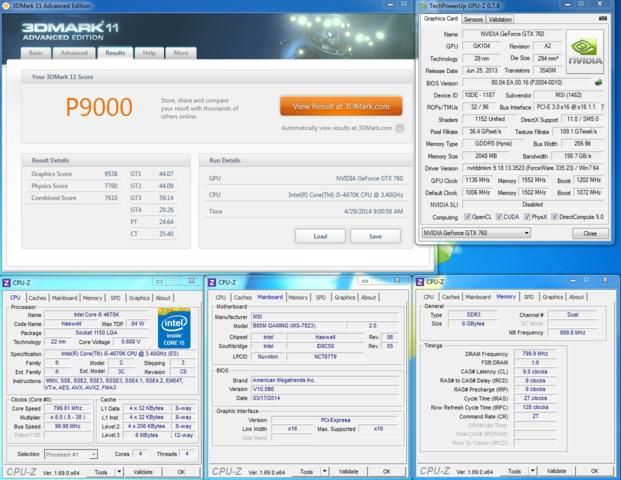Open SPD tab in Mainboard CPU-Z window

321,297
